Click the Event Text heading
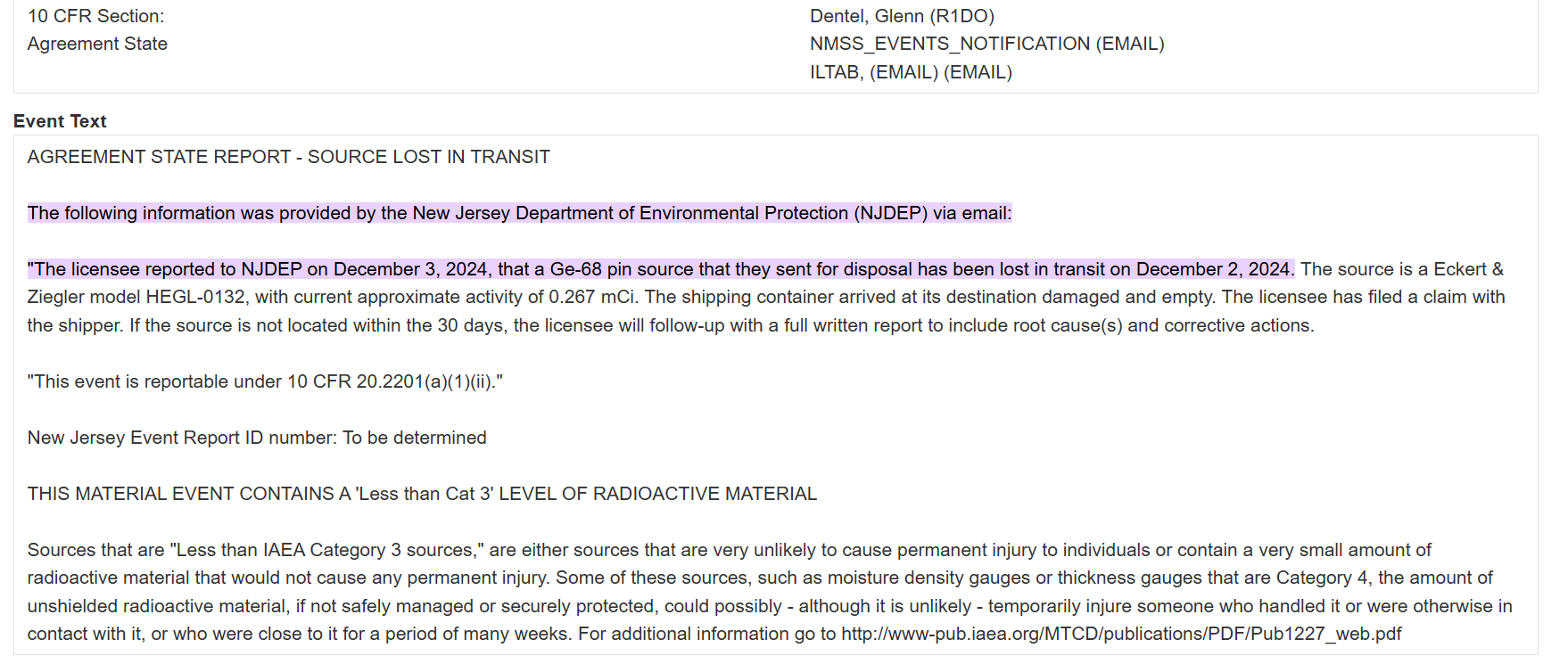 click(x=60, y=121)
